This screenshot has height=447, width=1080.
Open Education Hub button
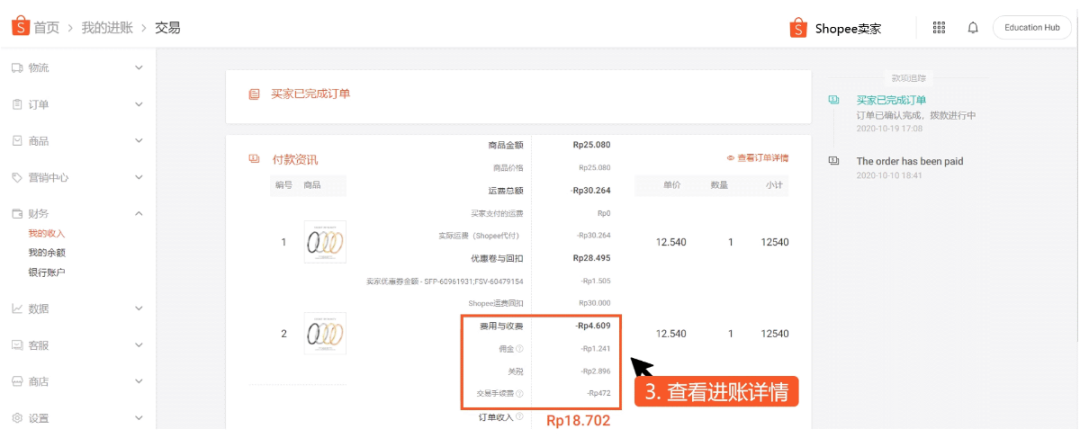pos(1032,28)
